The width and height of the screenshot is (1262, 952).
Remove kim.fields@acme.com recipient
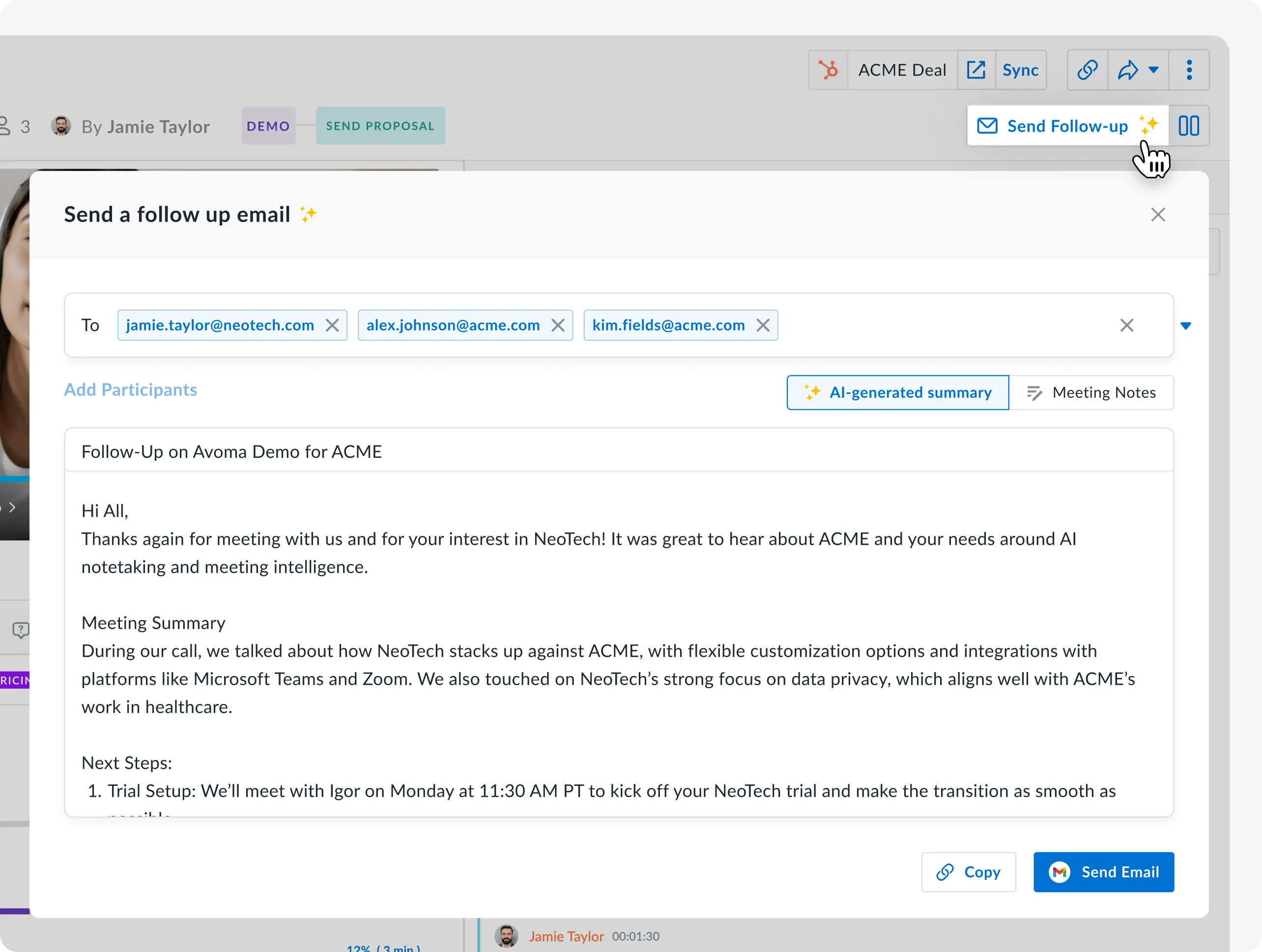click(762, 325)
